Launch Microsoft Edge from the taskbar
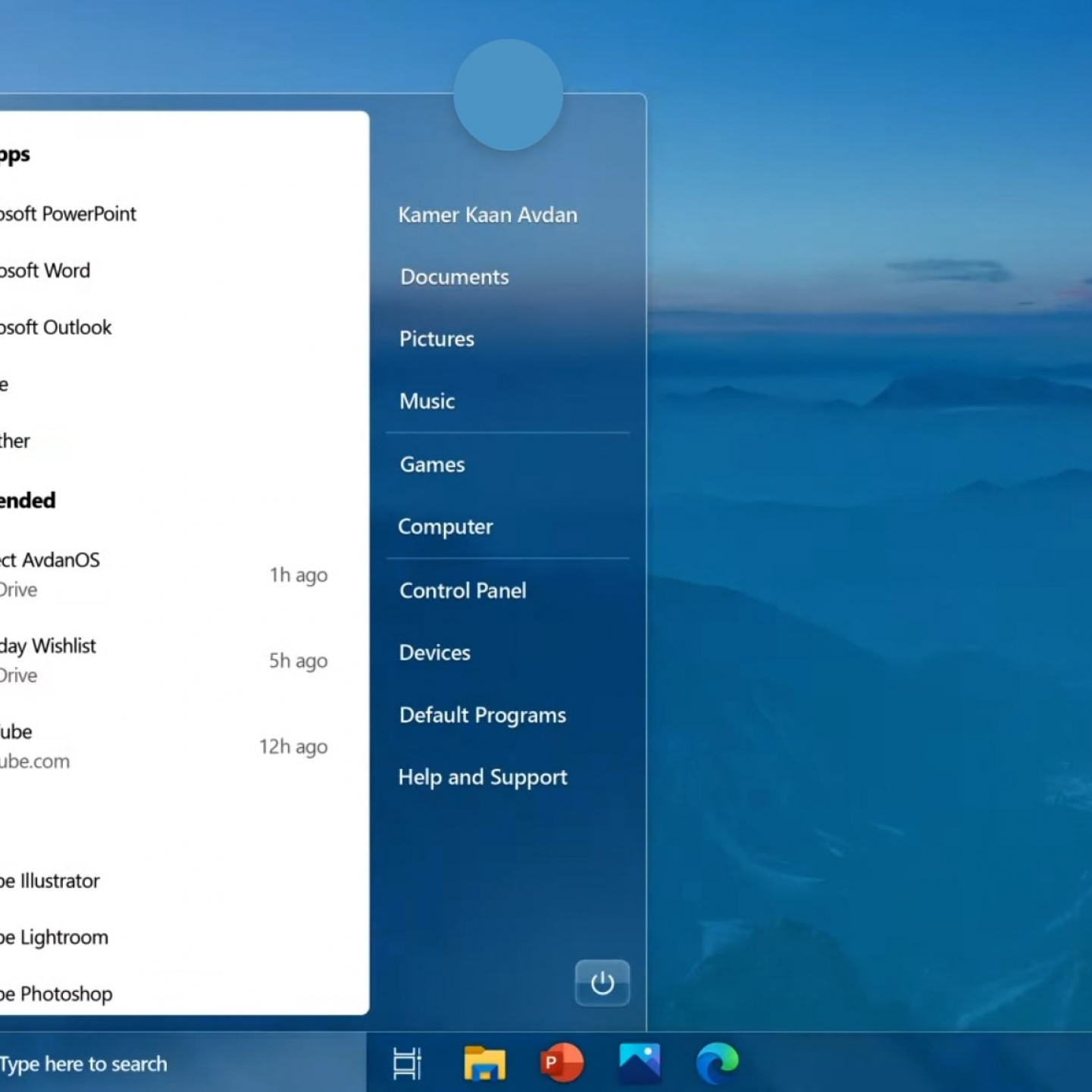 717,1062
